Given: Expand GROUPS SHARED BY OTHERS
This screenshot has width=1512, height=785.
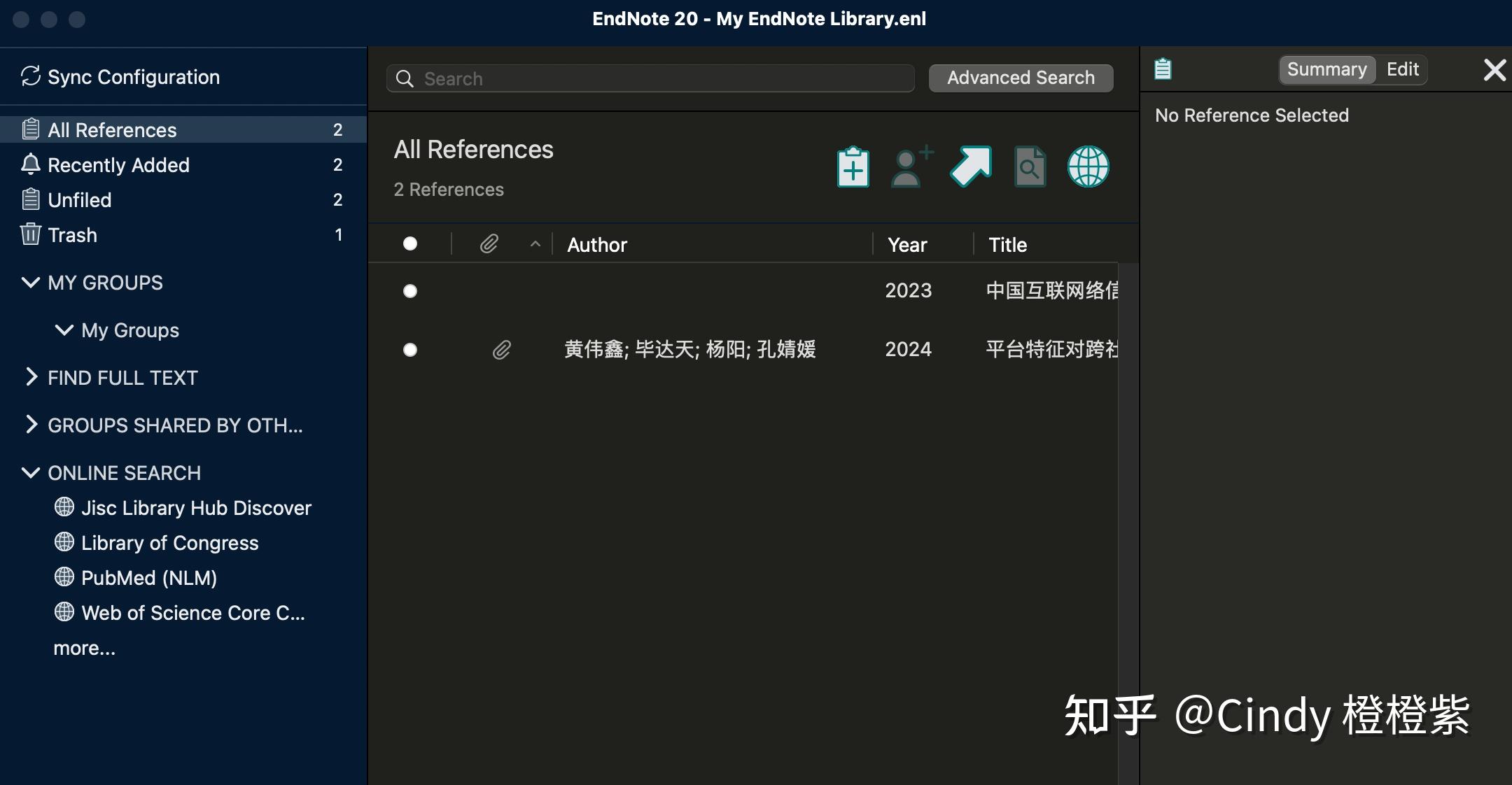Looking at the screenshot, I should tap(31, 425).
